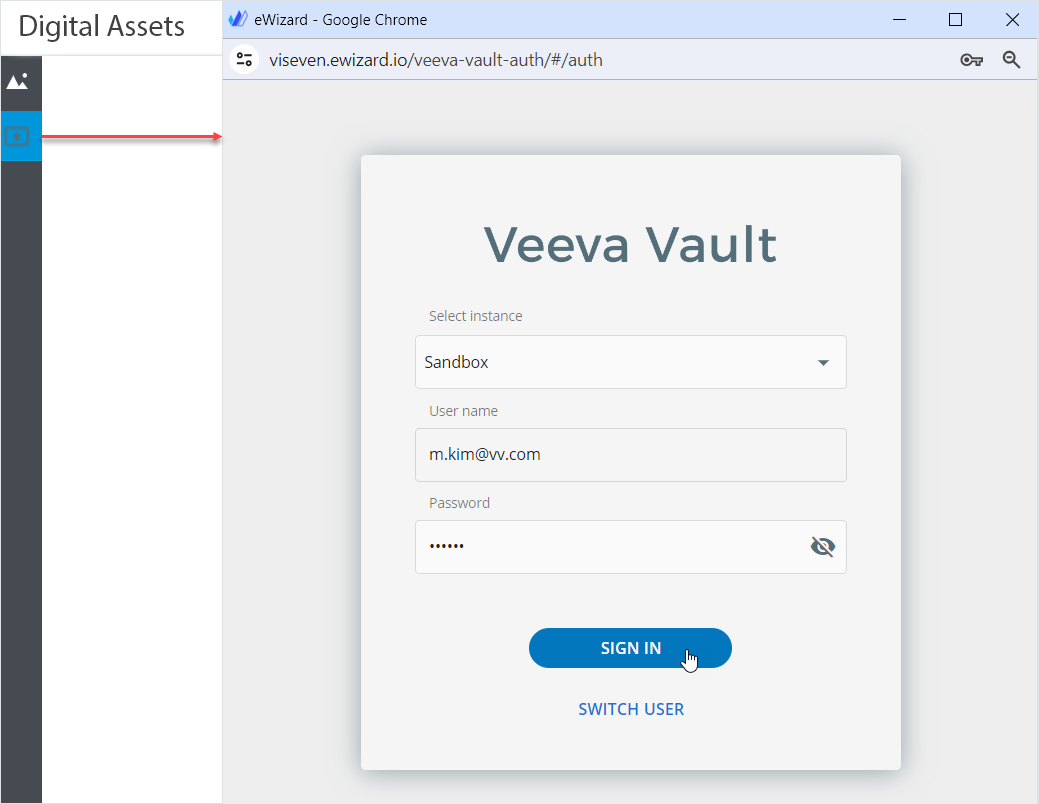Click the Veeva Vault heading text
1039x804 pixels.
pos(630,245)
